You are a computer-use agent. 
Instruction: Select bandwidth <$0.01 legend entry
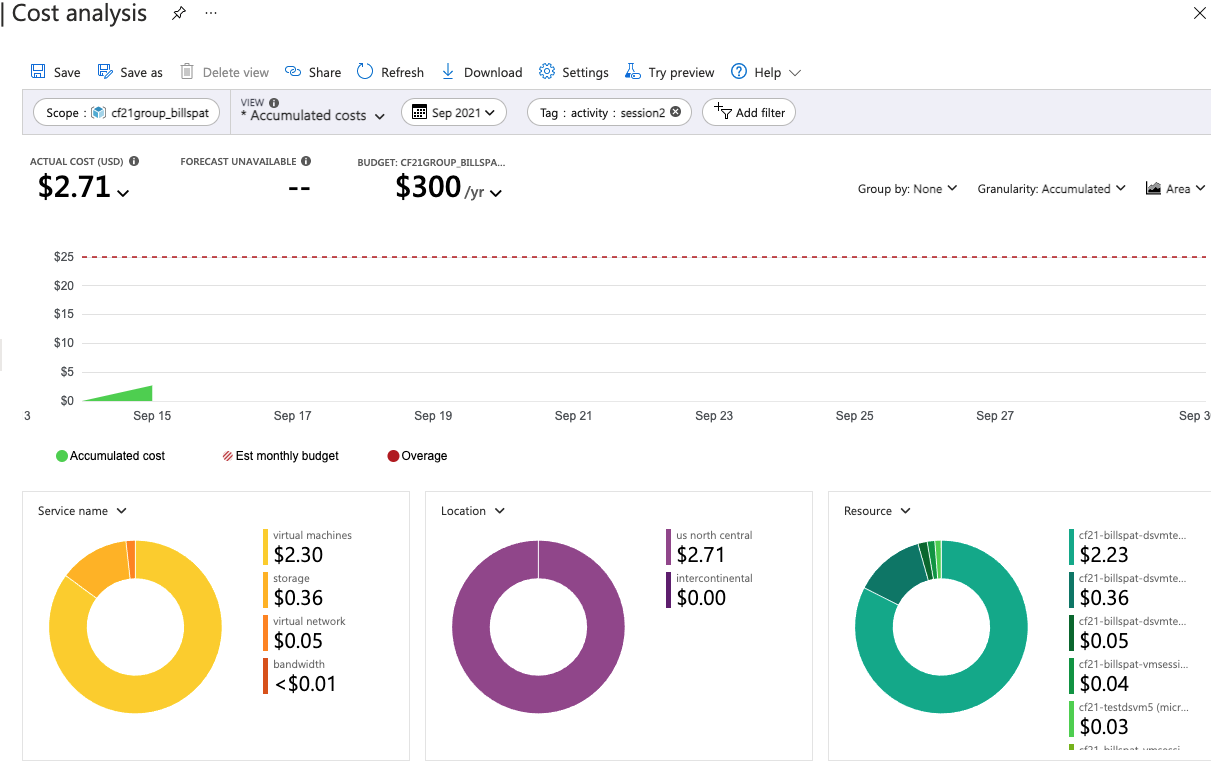click(300, 676)
